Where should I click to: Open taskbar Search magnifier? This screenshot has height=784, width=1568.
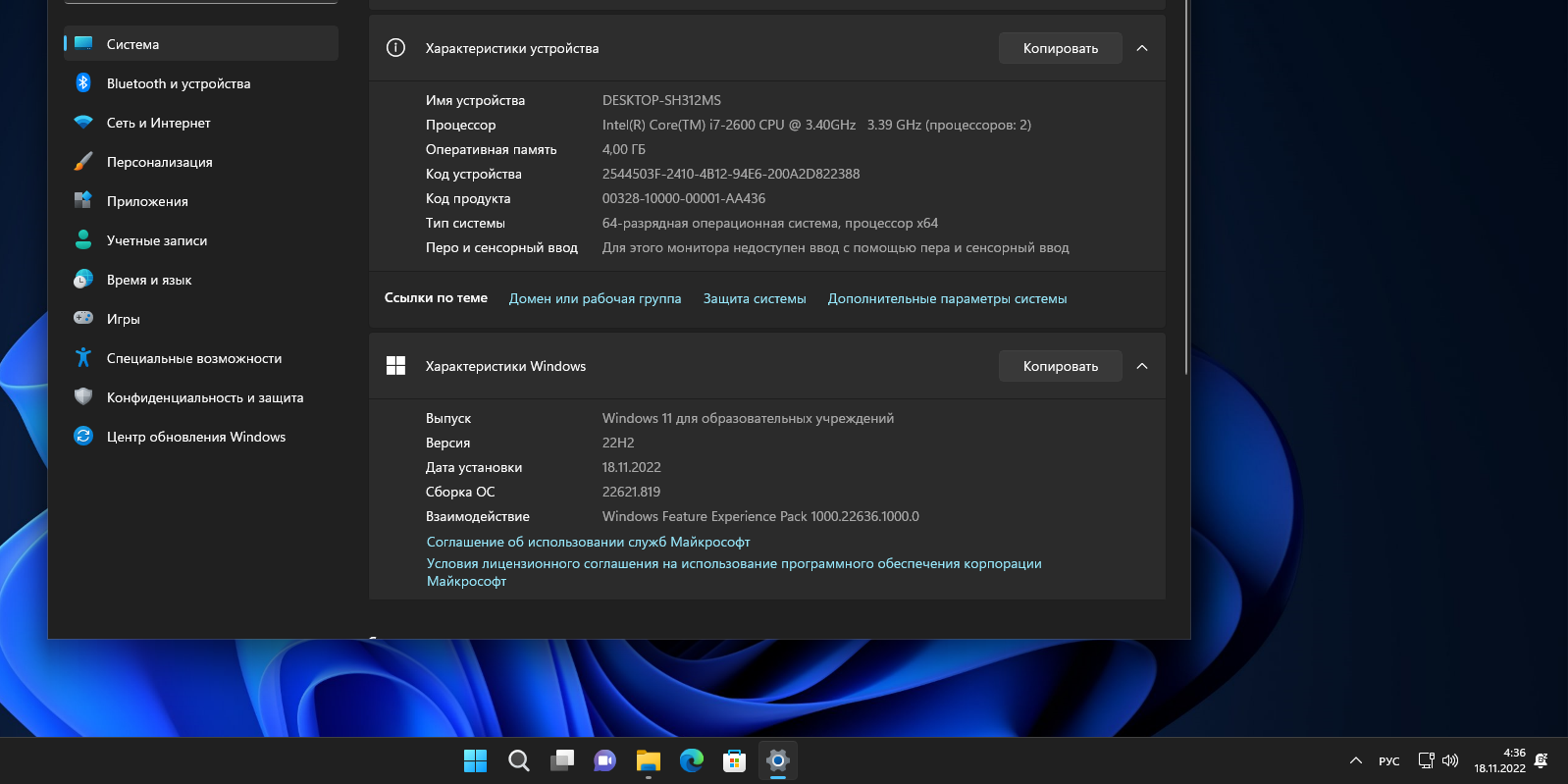[x=519, y=760]
